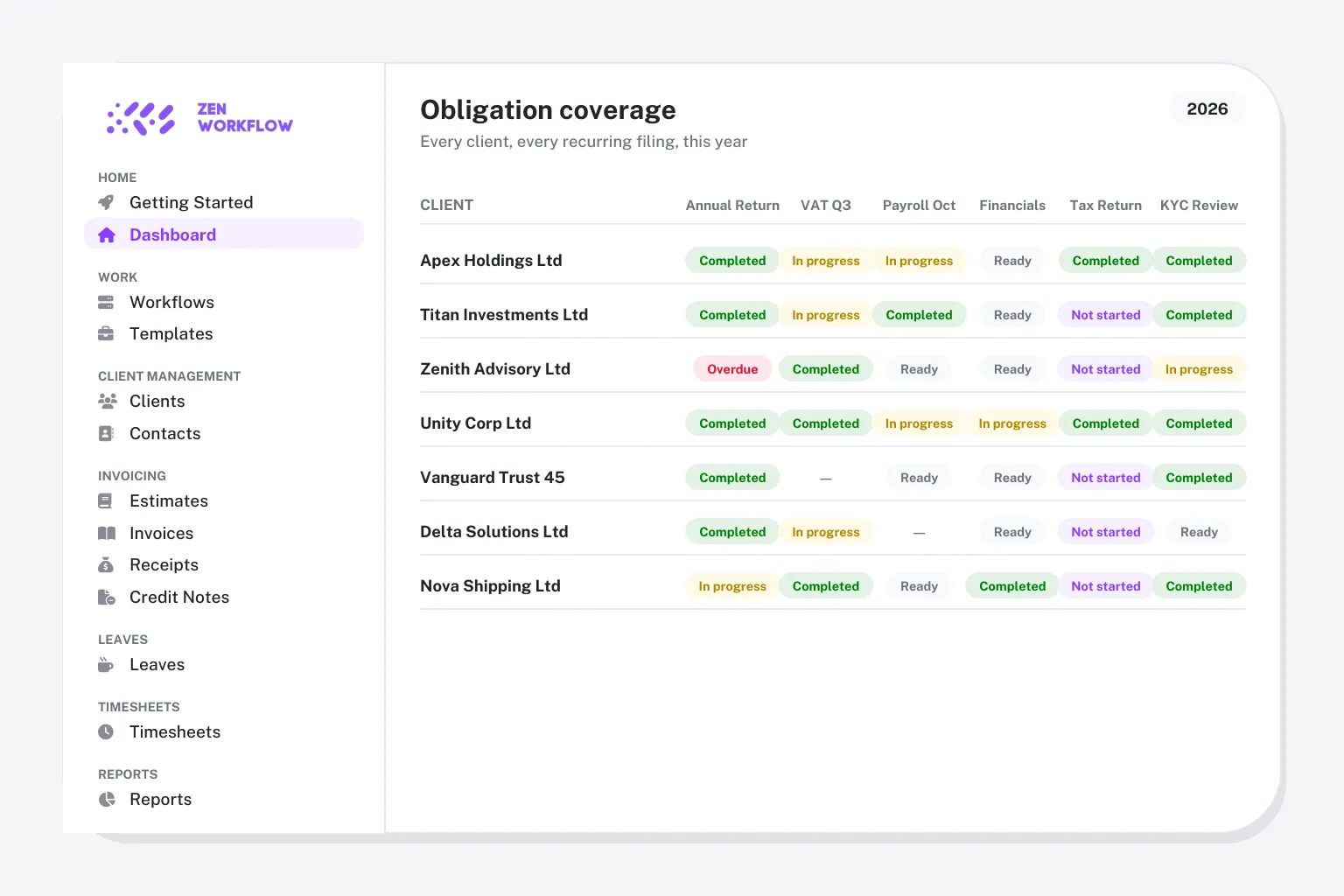Click Apex Holdings' VAT Q3 In progress badge
Screen dimensions: 1344x896
tap(826, 260)
